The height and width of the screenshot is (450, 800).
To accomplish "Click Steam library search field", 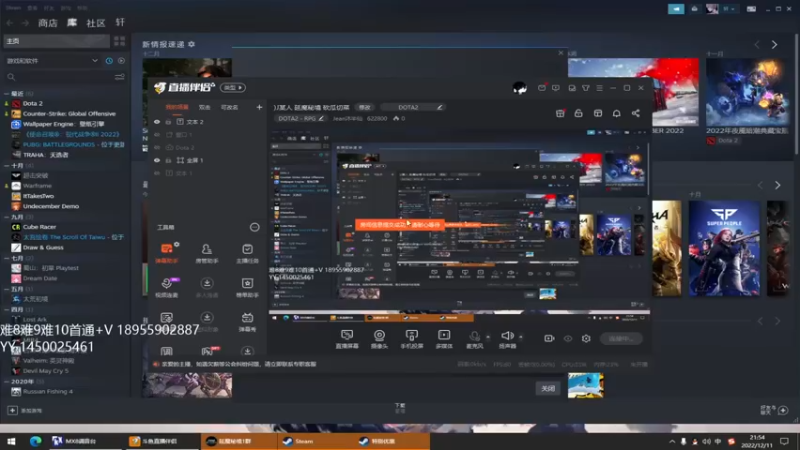I will (x=59, y=77).
